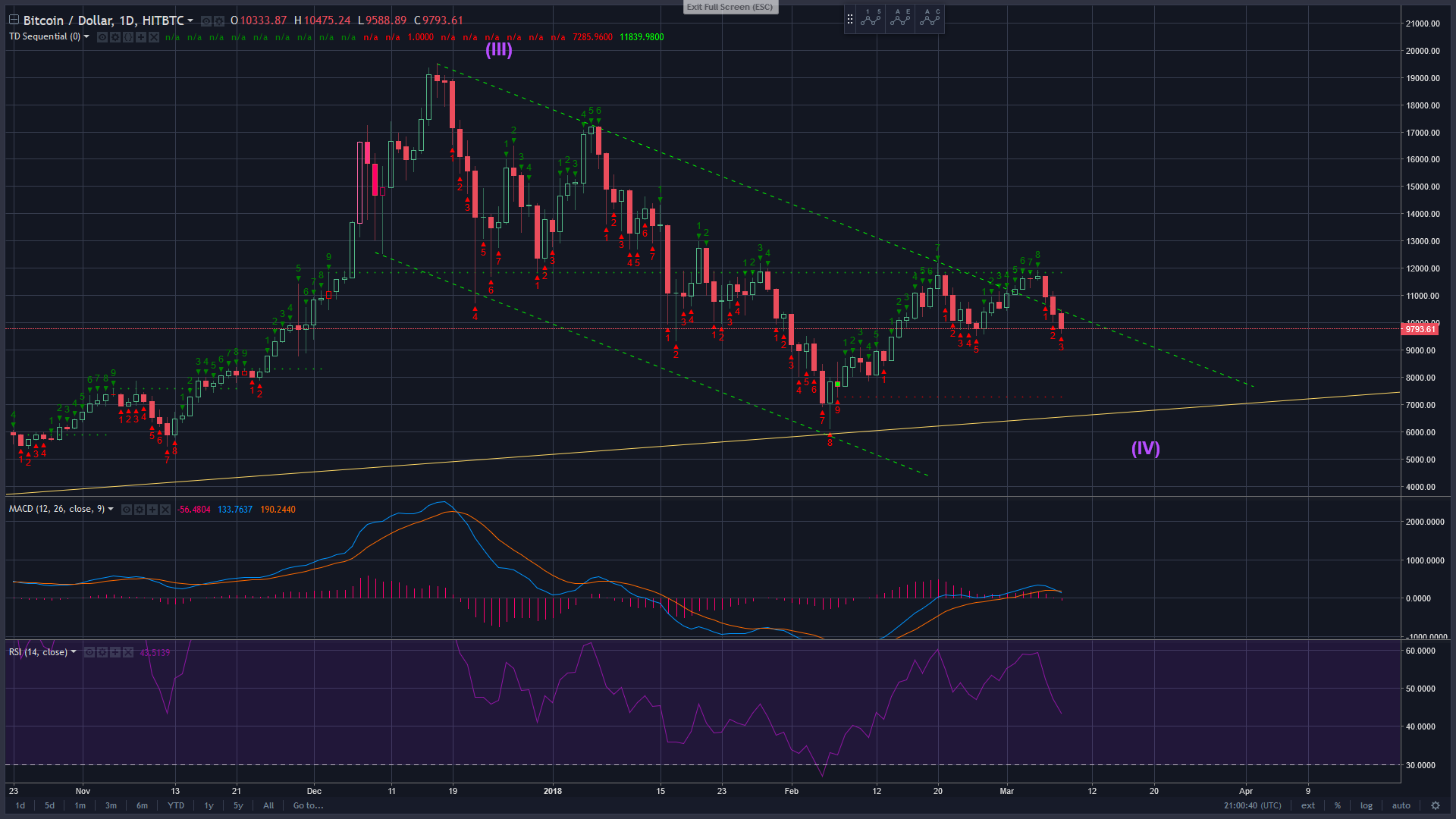This screenshot has height=819, width=1456.
Task: Open TD Sequential source code braces icon
Action: coord(128,37)
